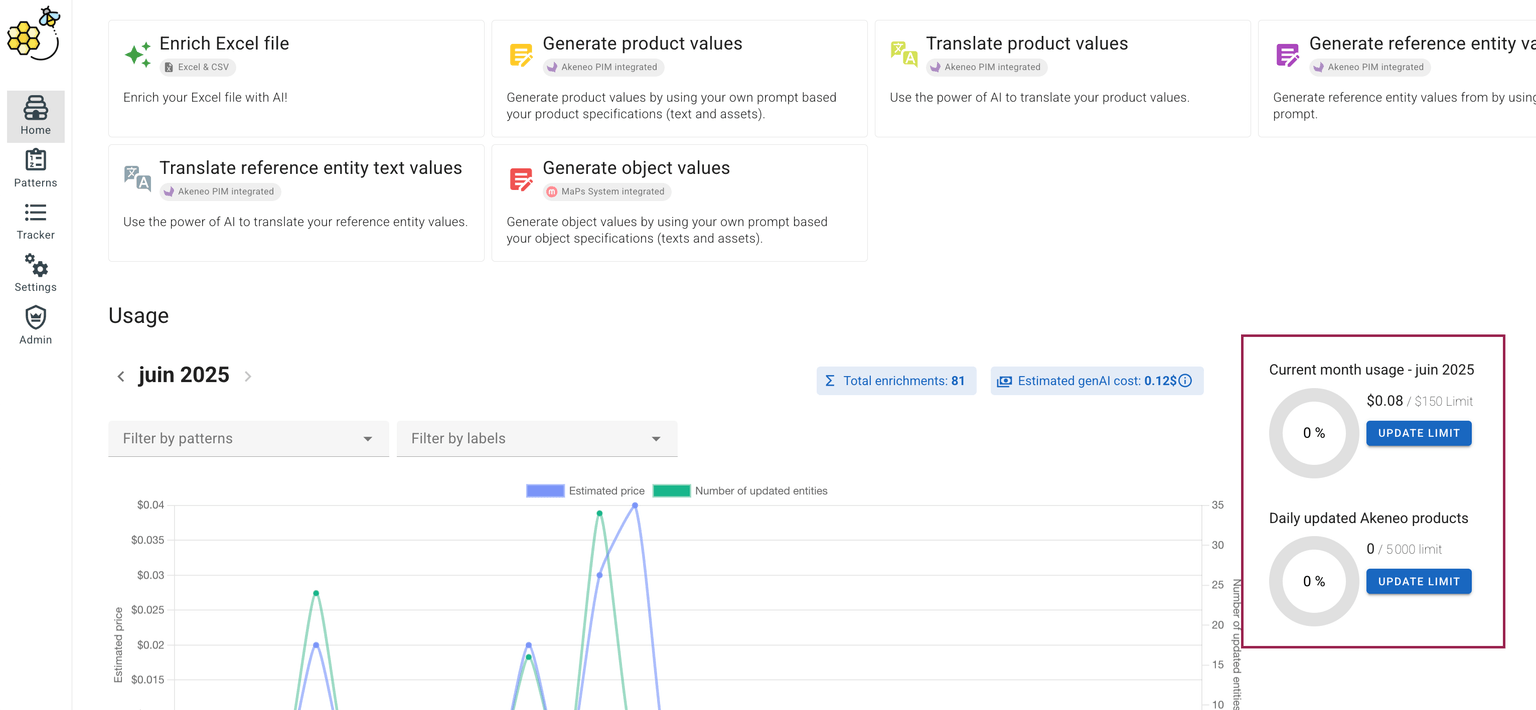Click the bee honeycomb logo
The height and width of the screenshot is (710, 1536).
(34, 33)
